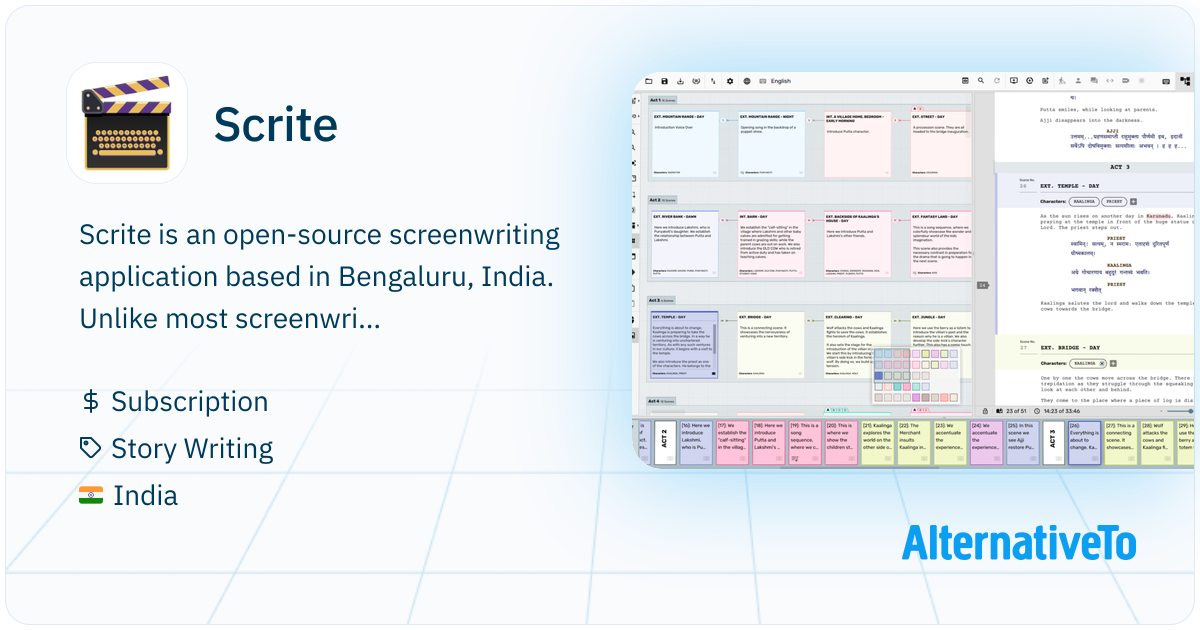The image size is (1200, 630).
Task: Select the 'EXT. CLEARING - DAY' index card
Action: click(x=857, y=345)
